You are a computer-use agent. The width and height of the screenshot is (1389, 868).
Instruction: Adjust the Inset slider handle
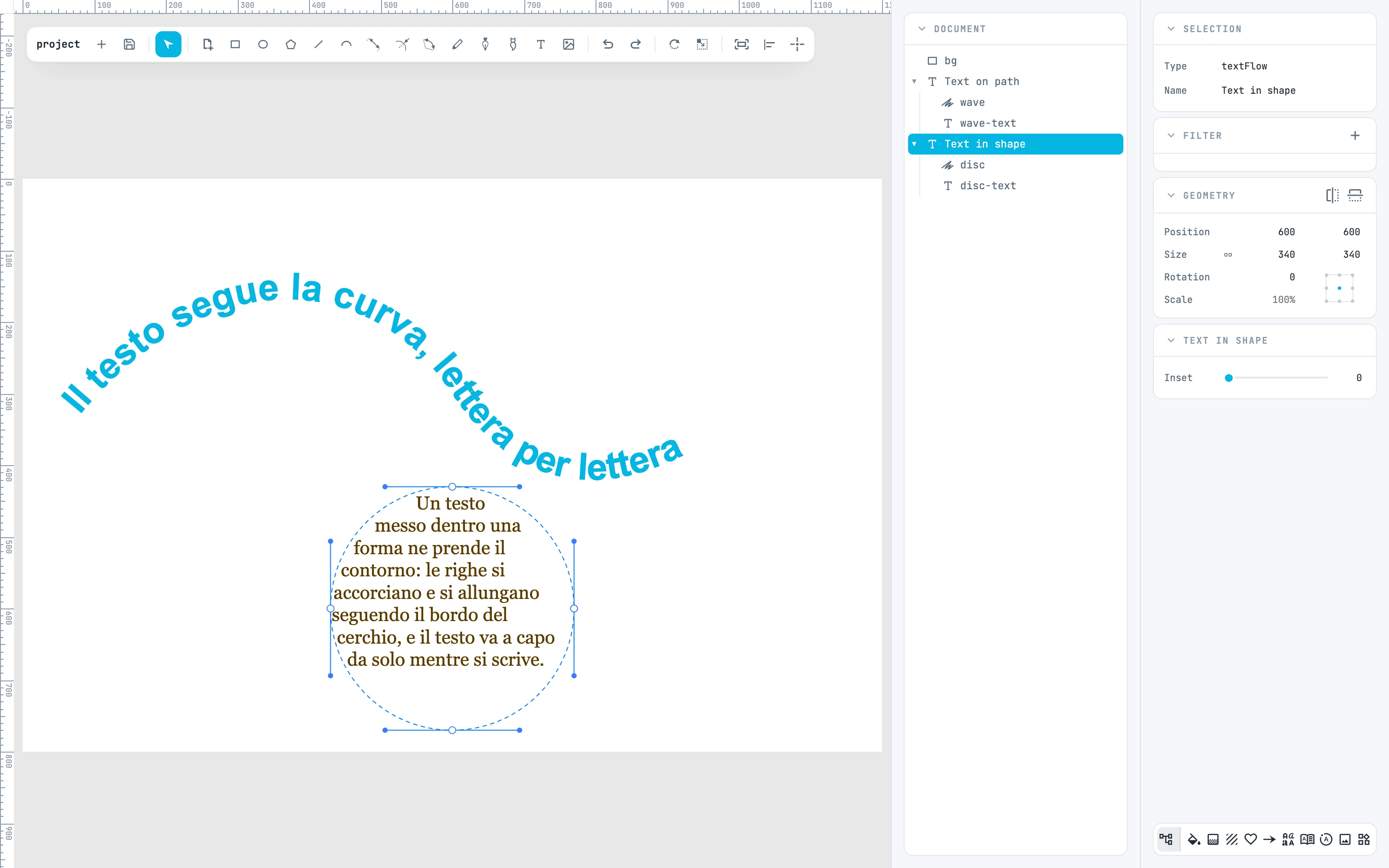click(1228, 378)
